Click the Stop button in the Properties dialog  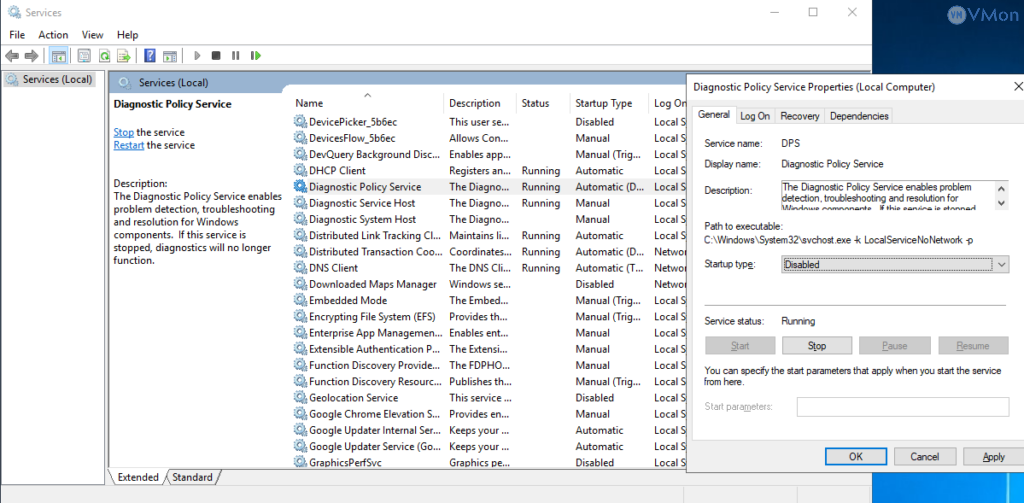(816, 346)
